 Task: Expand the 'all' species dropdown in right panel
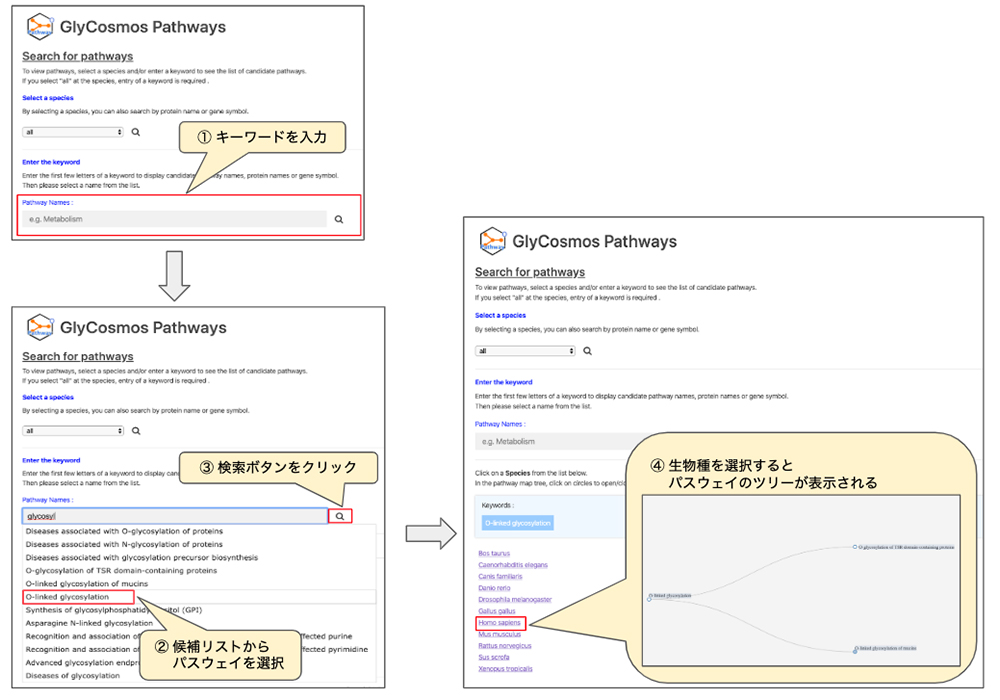526,351
